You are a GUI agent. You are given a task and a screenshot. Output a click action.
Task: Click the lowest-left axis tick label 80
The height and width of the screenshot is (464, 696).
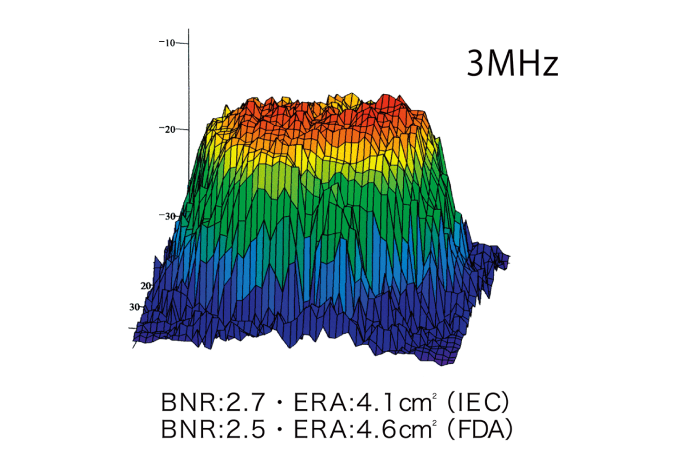[x=135, y=306]
